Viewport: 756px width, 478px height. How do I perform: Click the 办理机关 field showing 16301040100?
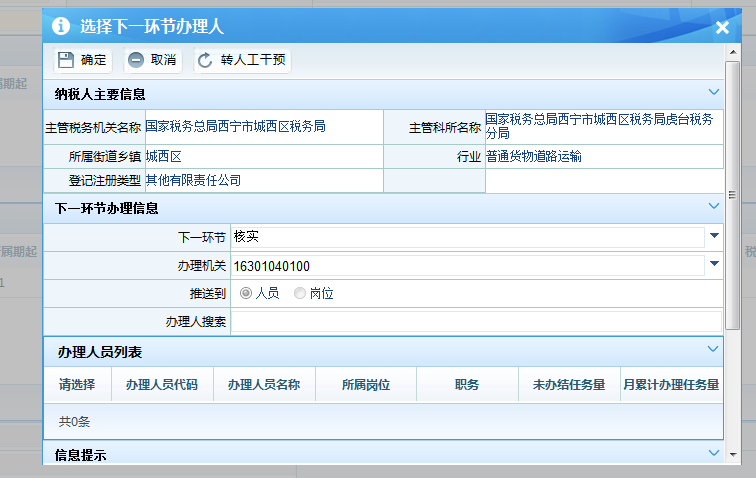pos(468,265)
